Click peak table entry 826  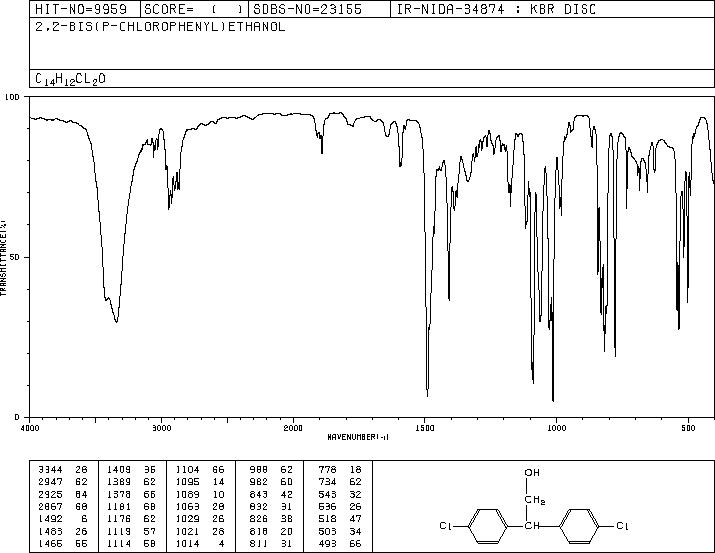tap(259, 519)
